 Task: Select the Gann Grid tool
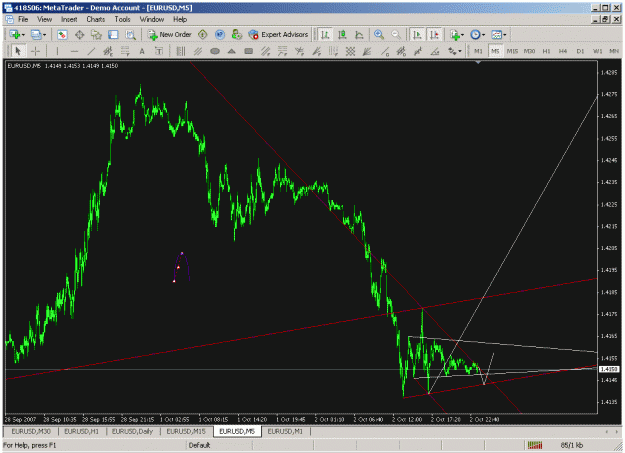[350, 51]
